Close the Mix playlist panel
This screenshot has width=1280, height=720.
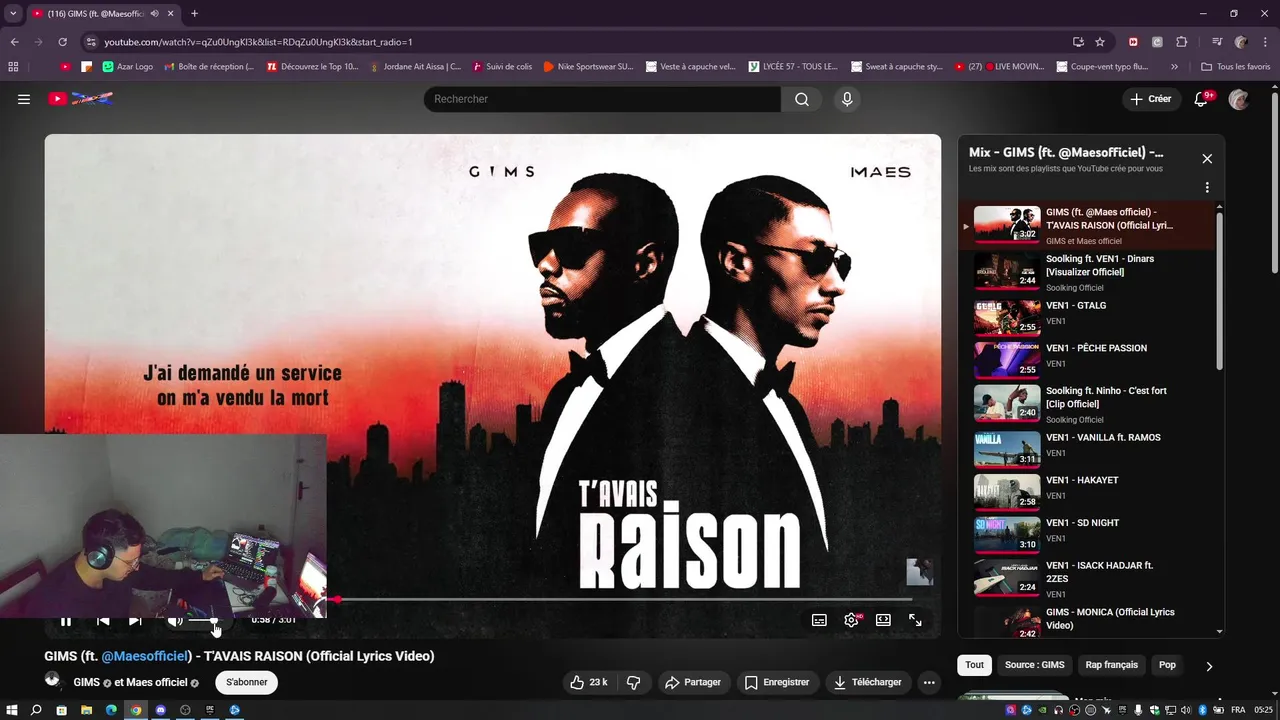coord(1207,159)
